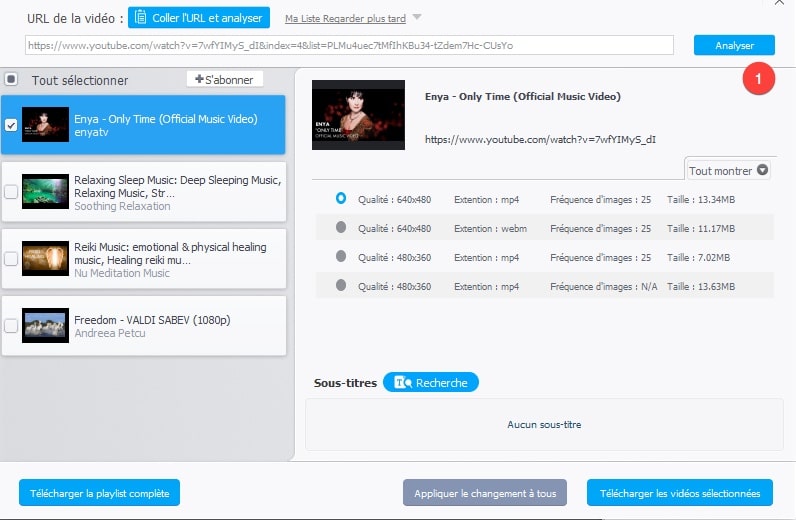Click the Taille : 13.34MB value

701,200
